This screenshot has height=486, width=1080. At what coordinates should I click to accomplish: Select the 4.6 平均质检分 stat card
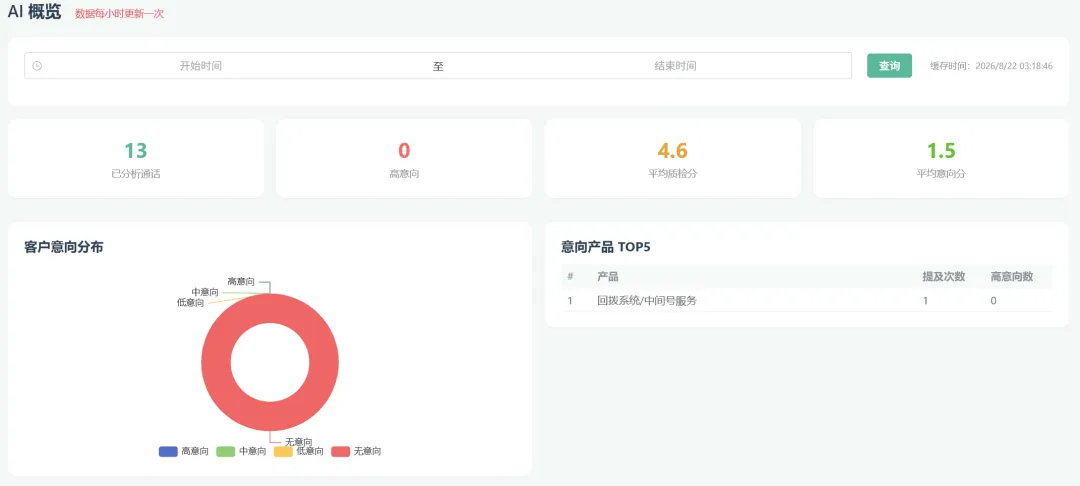[673, 158]
